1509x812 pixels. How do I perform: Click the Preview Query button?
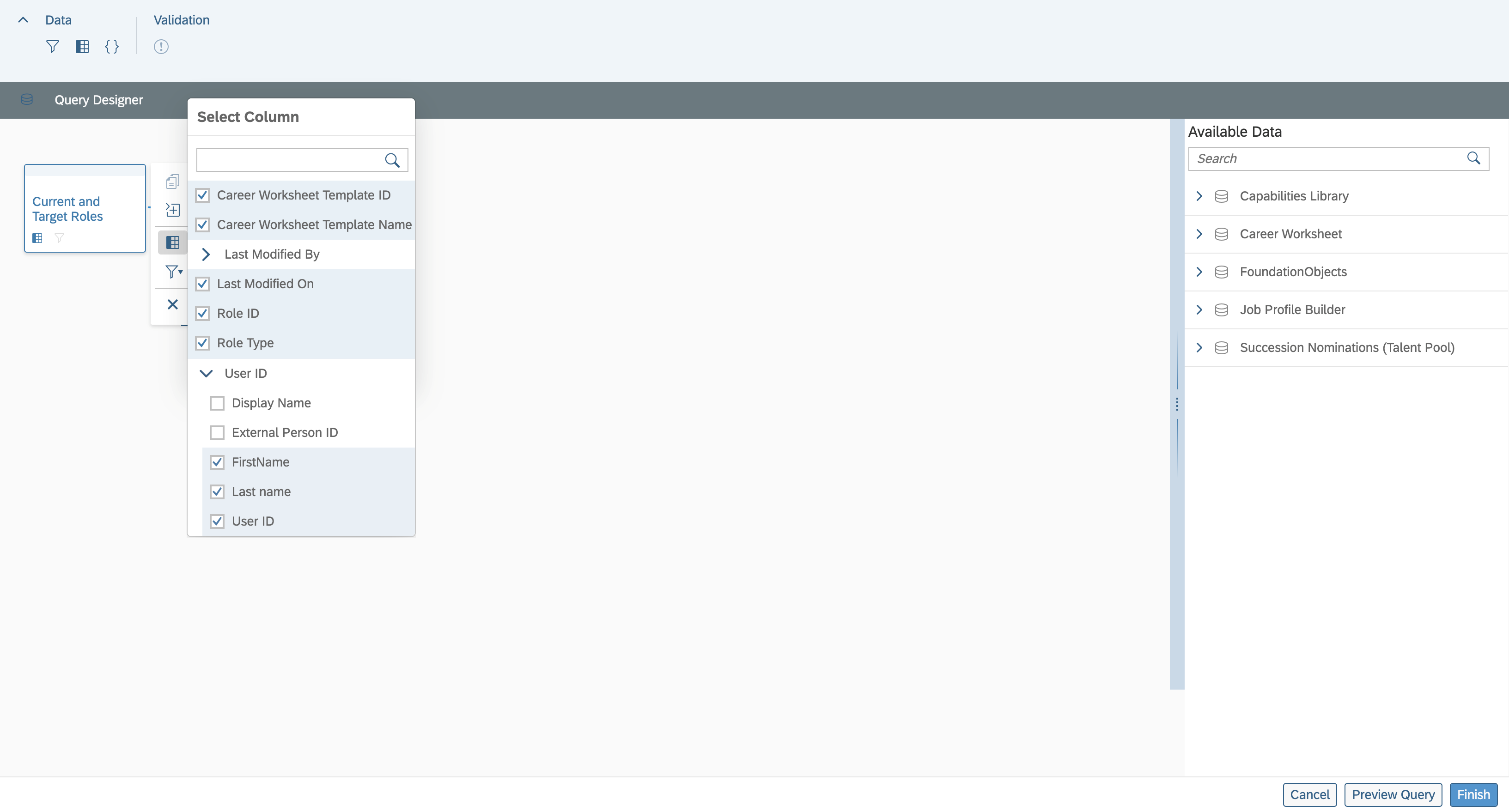[1393, 794]
